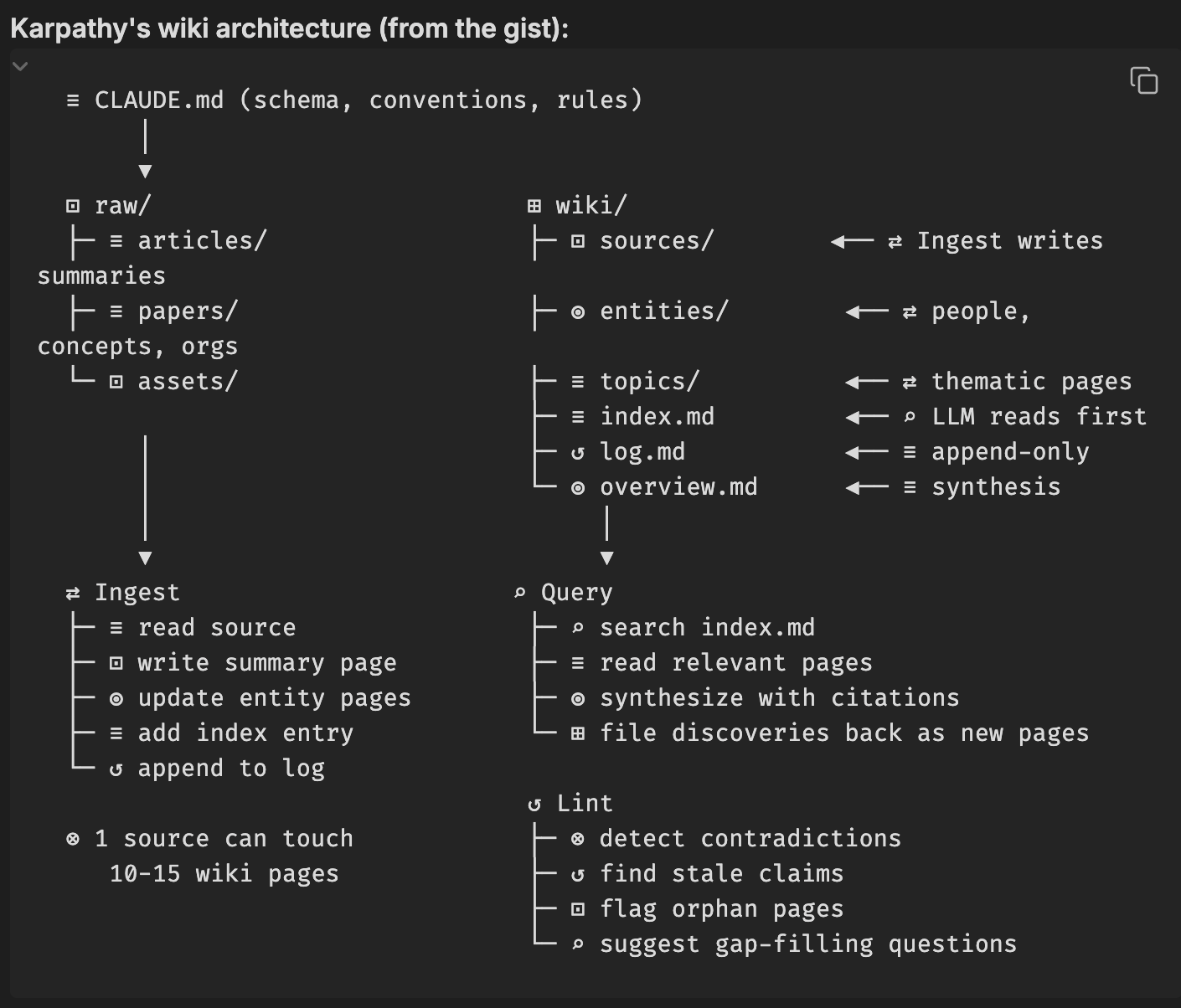Viewport: 1181px width, 1008px height.
Task: Select the Query tree item
Action: point(576,592)
